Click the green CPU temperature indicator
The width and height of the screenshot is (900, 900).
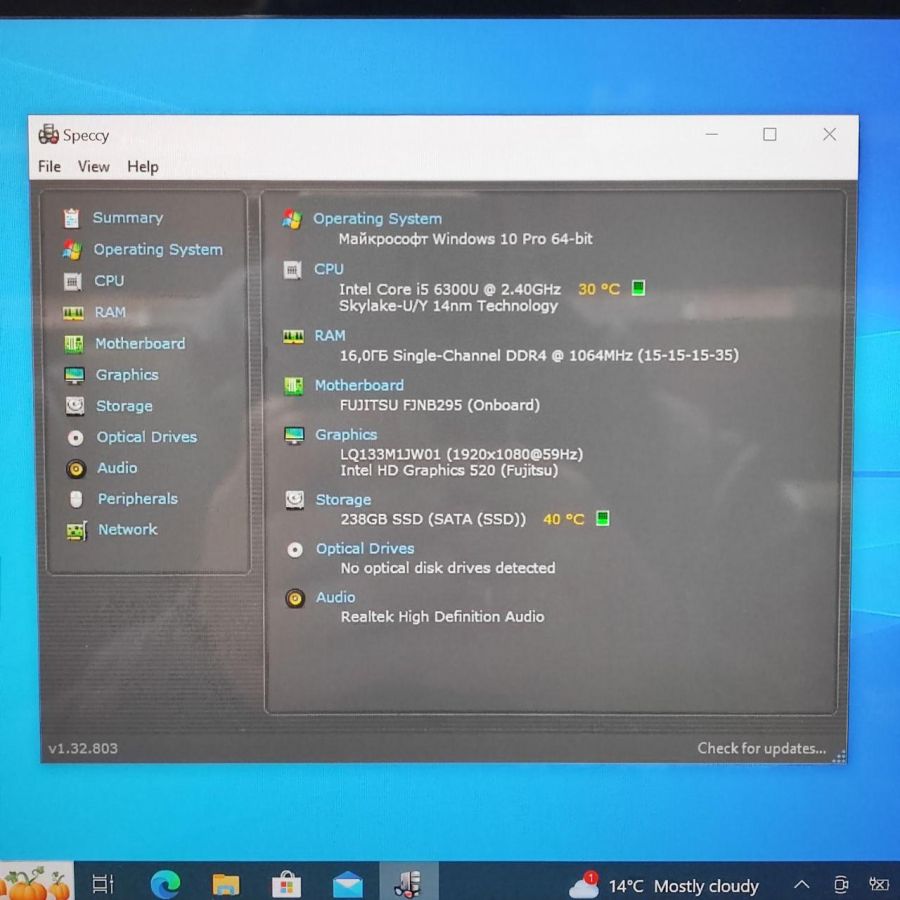638,288
